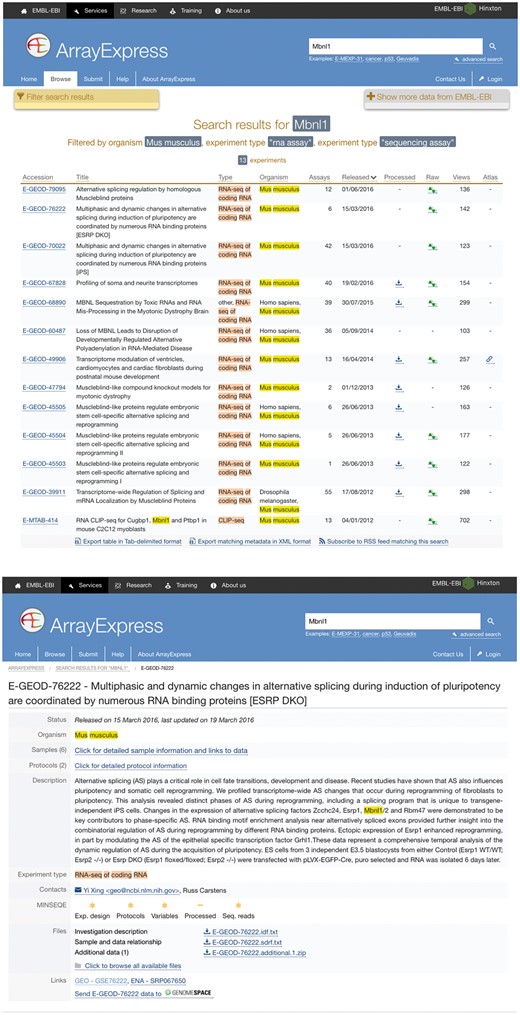Screen dimensions: 520x1015
Task: Sort results by the Views column
Action: pos(461,177)
